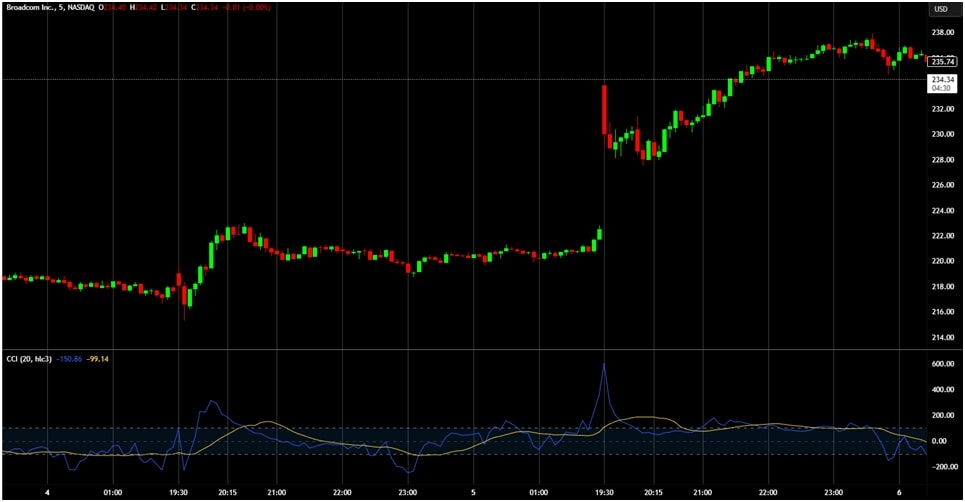This screenshot has height=502, width=965.
Task: Click the -200.00 CCI scale label
Action: coord(941,467)
